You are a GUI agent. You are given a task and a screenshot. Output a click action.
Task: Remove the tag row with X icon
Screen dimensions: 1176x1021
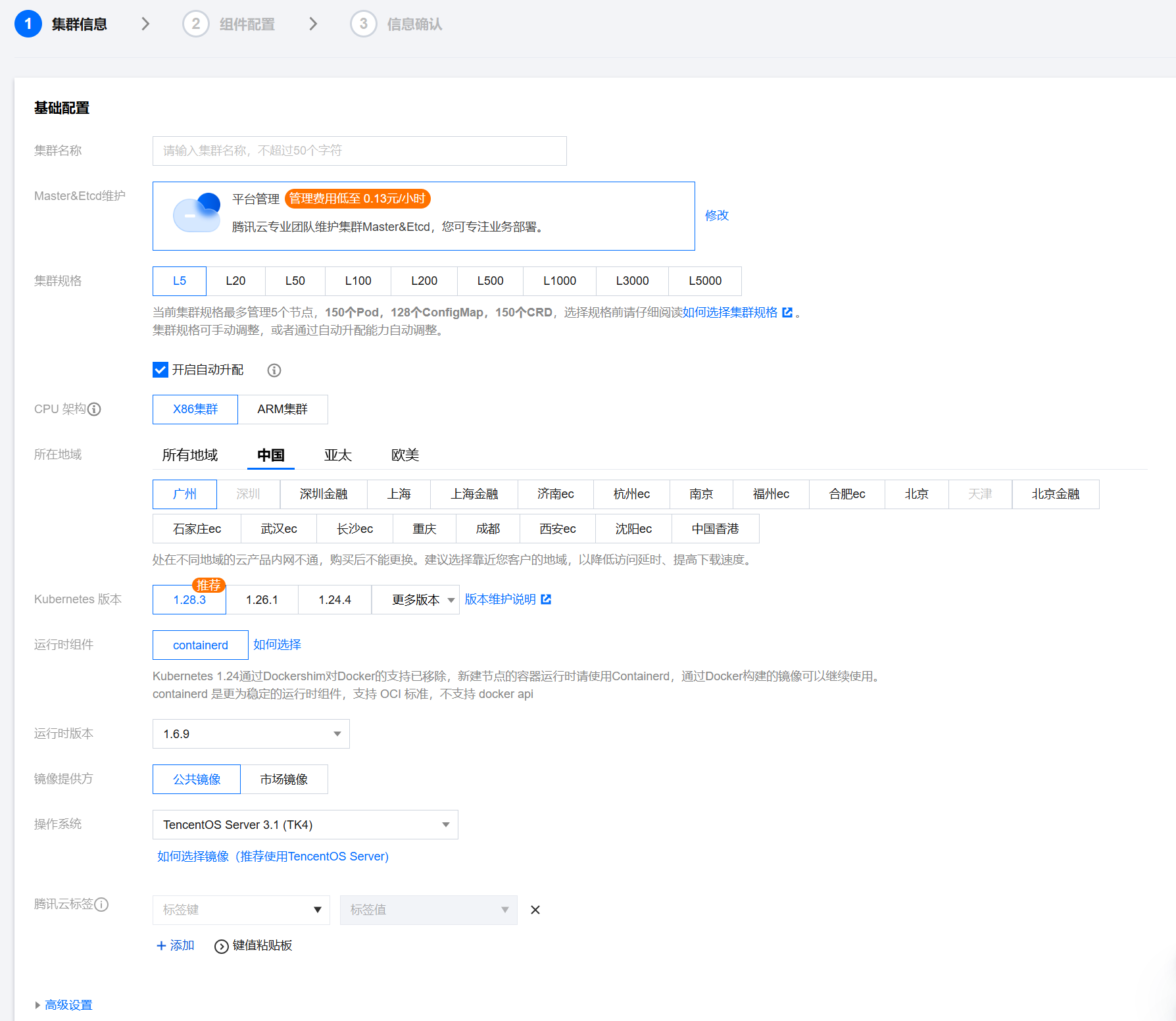tap(535, 910)
